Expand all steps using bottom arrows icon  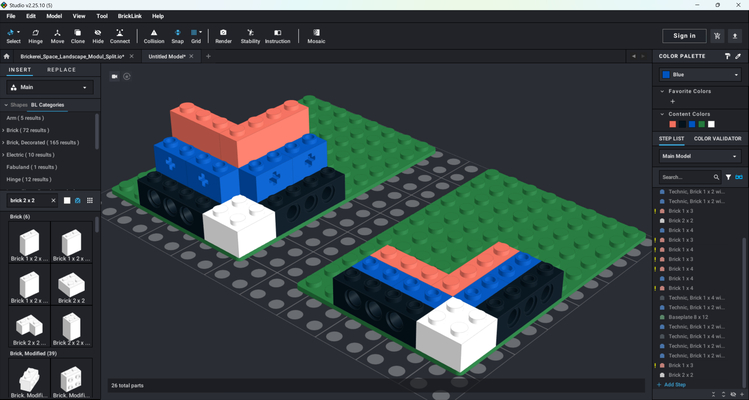(723, 394)
